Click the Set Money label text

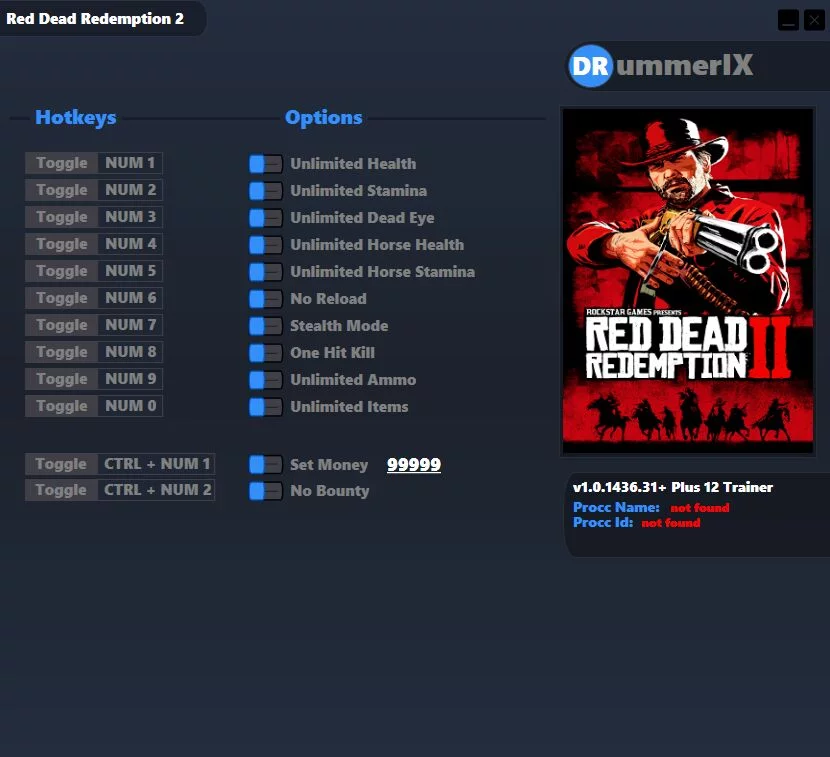(x=329, y=465)
